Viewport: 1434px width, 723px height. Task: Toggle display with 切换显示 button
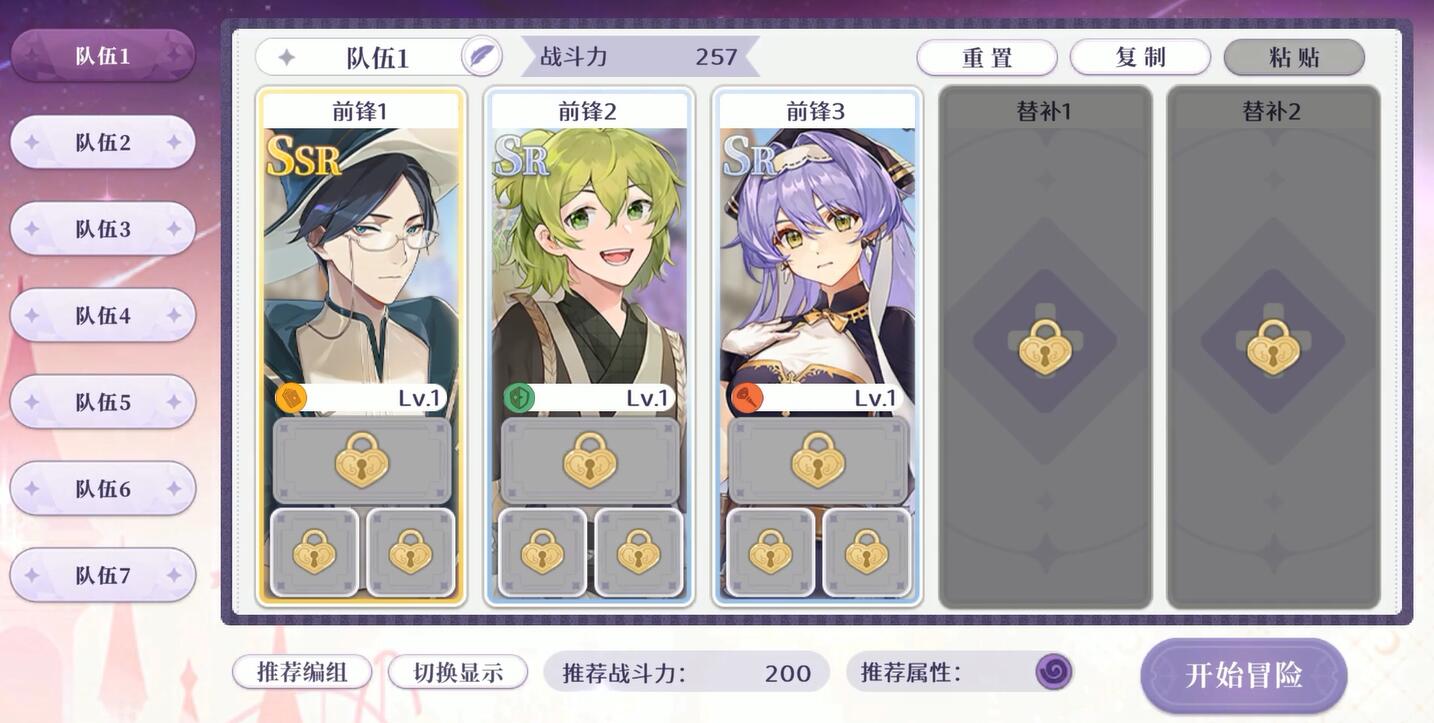458,672
